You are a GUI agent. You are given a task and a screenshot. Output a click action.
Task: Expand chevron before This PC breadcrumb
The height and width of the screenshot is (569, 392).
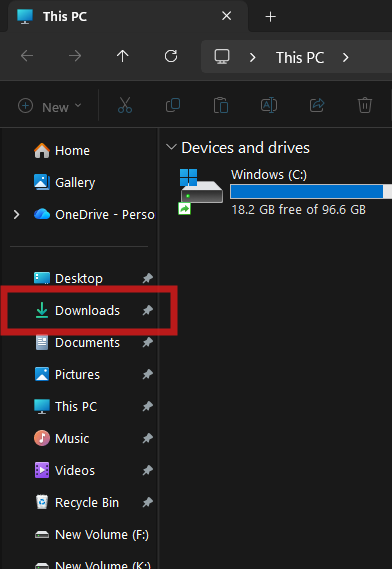pos(253,57)
